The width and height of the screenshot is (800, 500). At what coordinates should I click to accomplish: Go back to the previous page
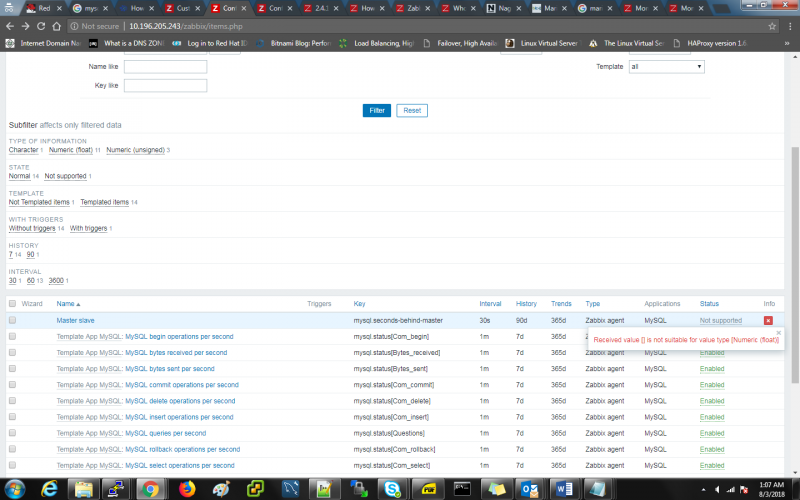(10, 26)
